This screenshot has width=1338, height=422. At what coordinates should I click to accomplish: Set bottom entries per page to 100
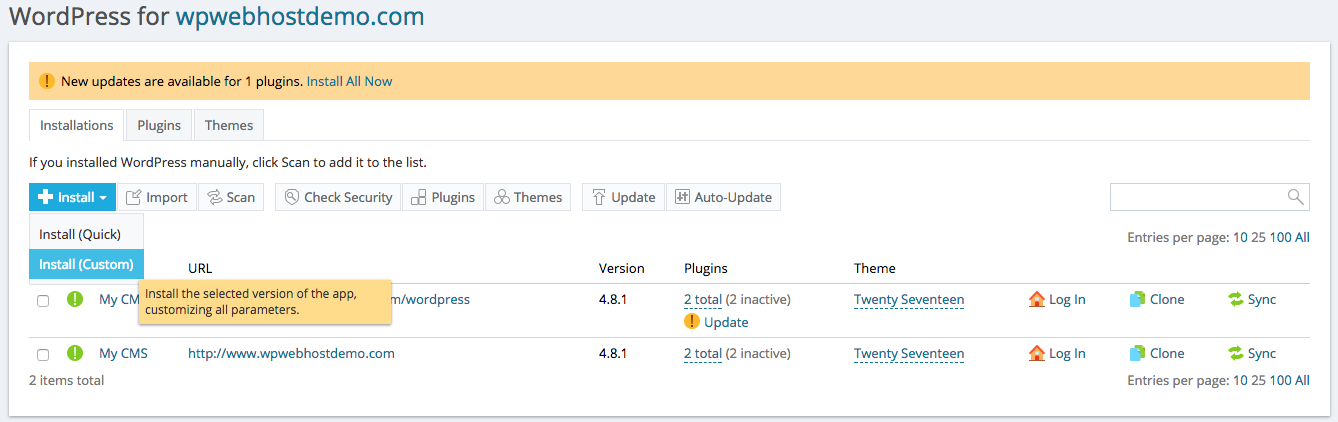[1281, 380]
